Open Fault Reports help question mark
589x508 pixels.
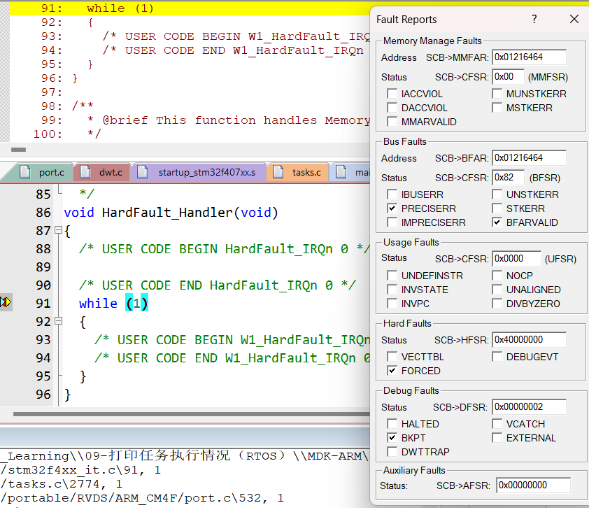click(534, 19)
